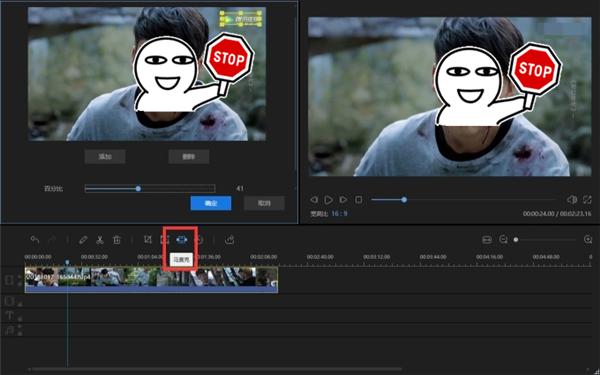Zoom out the timeline
The image size is (600, 375).
(x=503, y=240)
